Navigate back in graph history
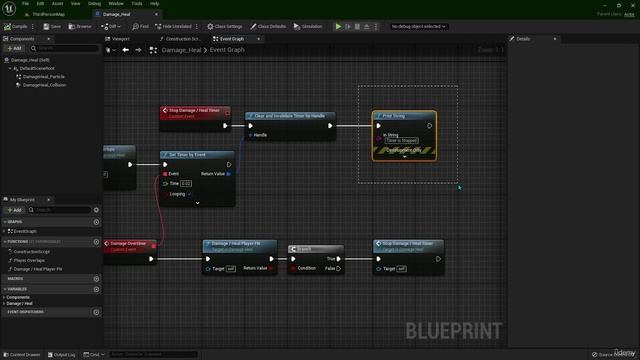 pyautogui.click(x=126, y=50)
